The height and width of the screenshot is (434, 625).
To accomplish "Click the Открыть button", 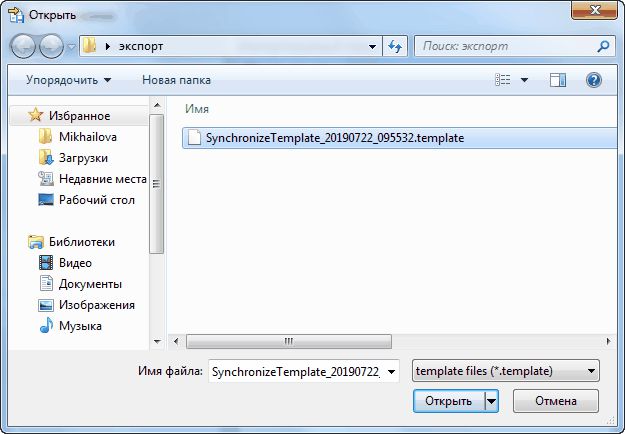I will (447, 401).
